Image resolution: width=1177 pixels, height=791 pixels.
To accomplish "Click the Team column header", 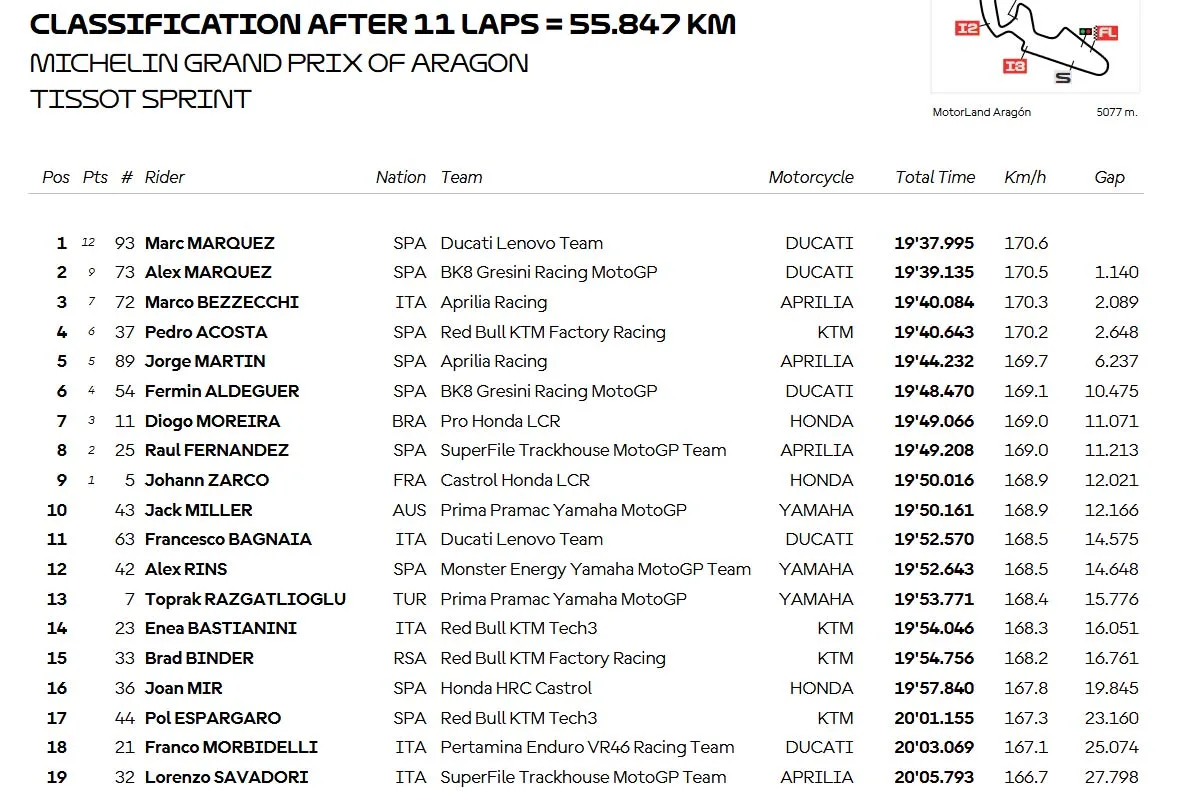I will tap(462, 177).
